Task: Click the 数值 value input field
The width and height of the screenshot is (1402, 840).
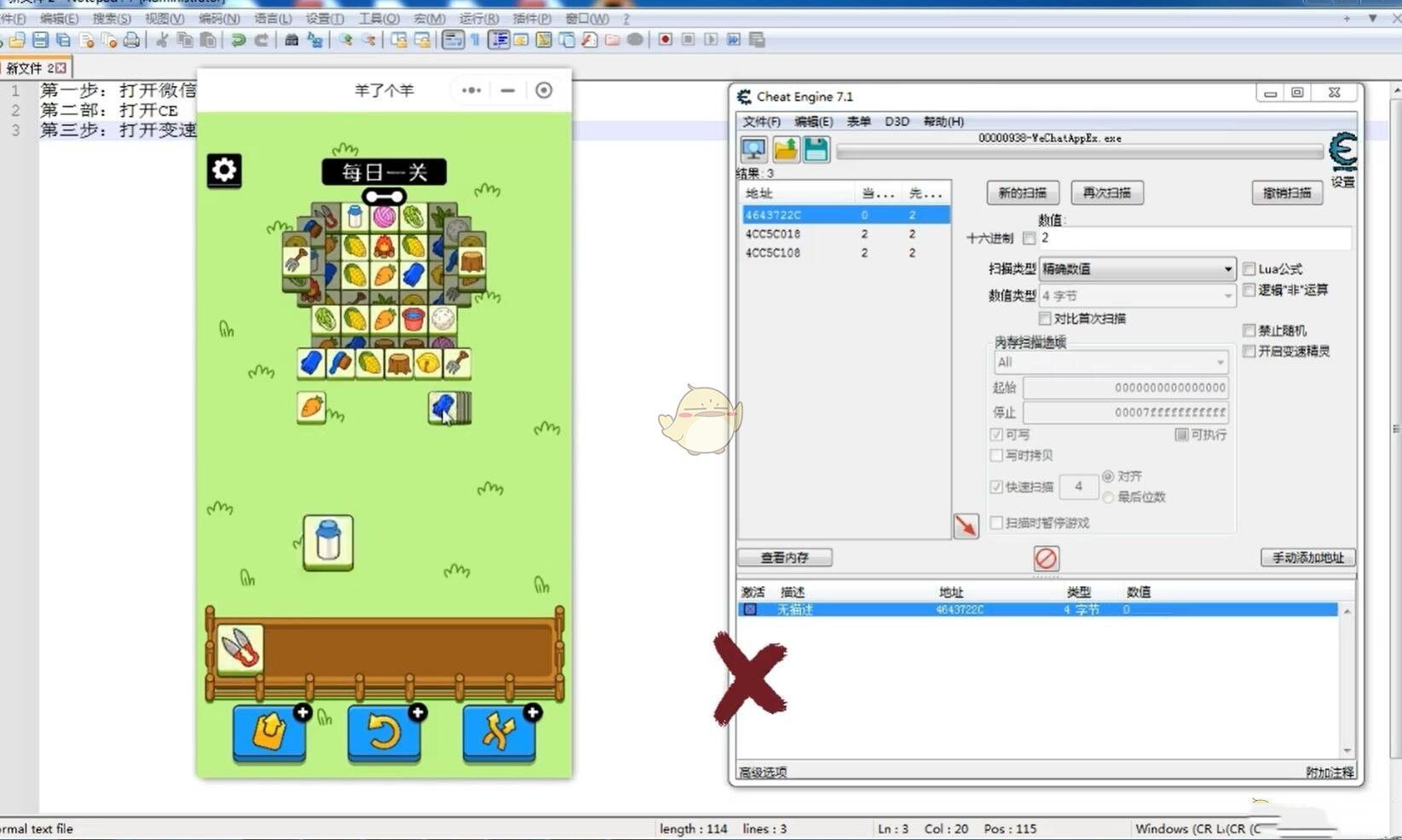Action: pyautogui.click(x=1193, y=239)
